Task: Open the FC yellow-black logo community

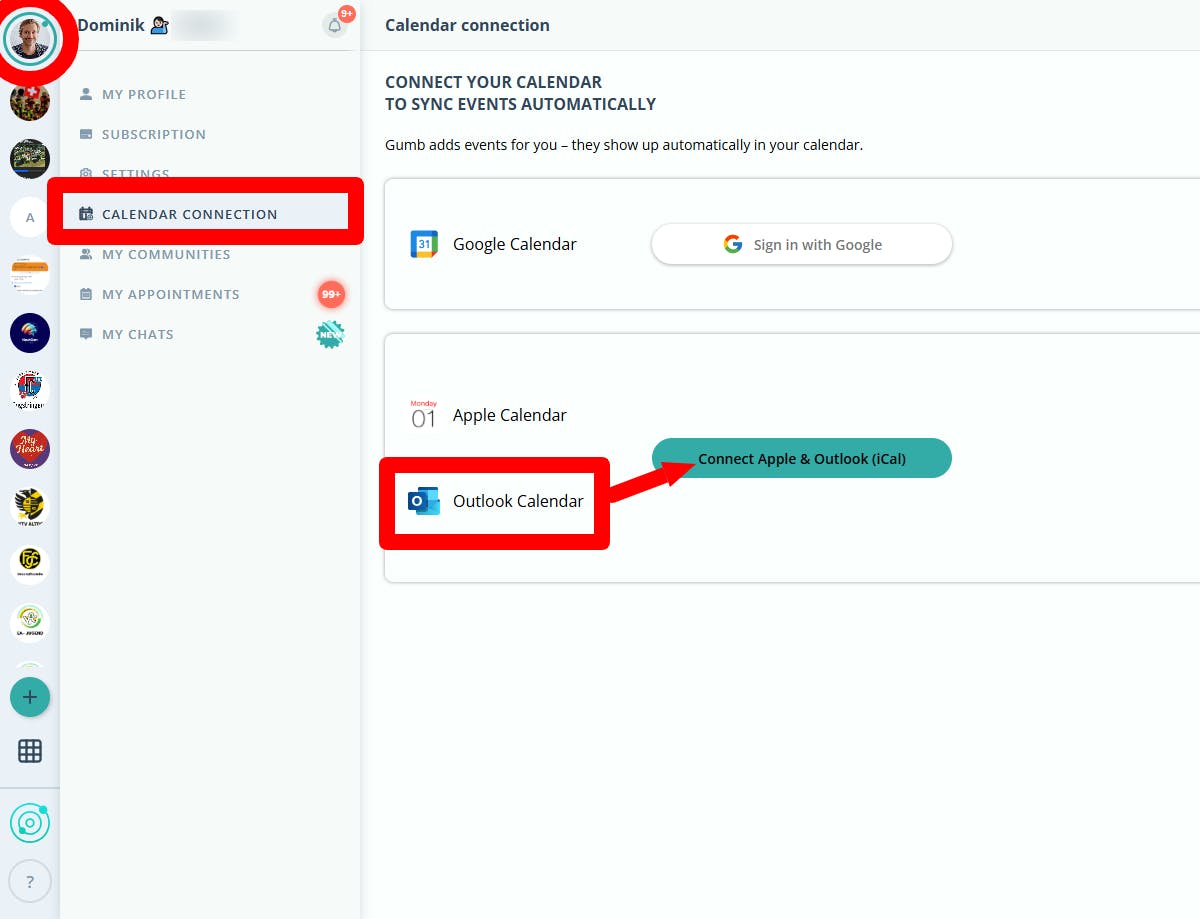Action: coord(30,565)
